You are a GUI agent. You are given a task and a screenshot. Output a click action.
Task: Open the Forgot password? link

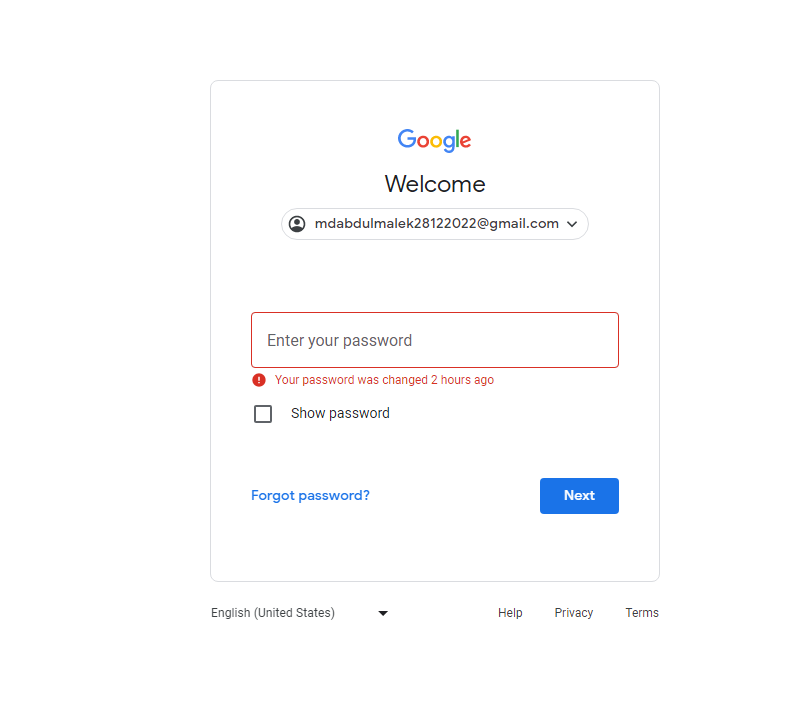point(310,495)
